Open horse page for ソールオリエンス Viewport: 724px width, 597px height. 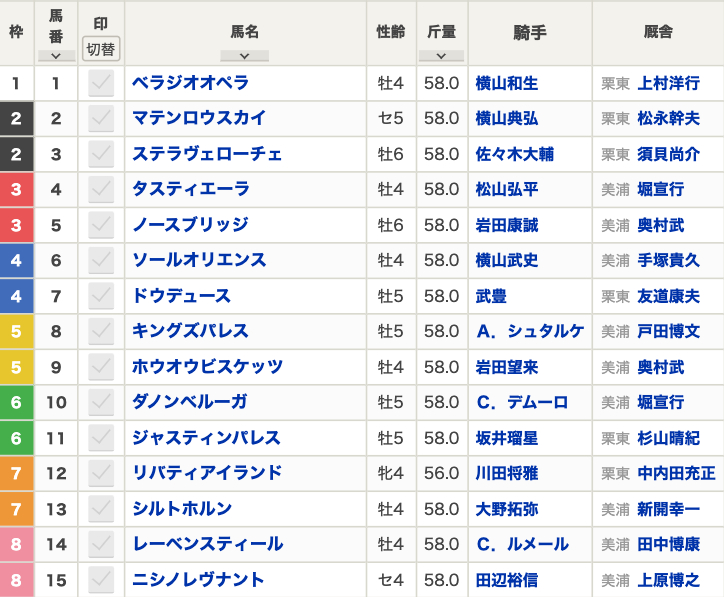[199, 260]
